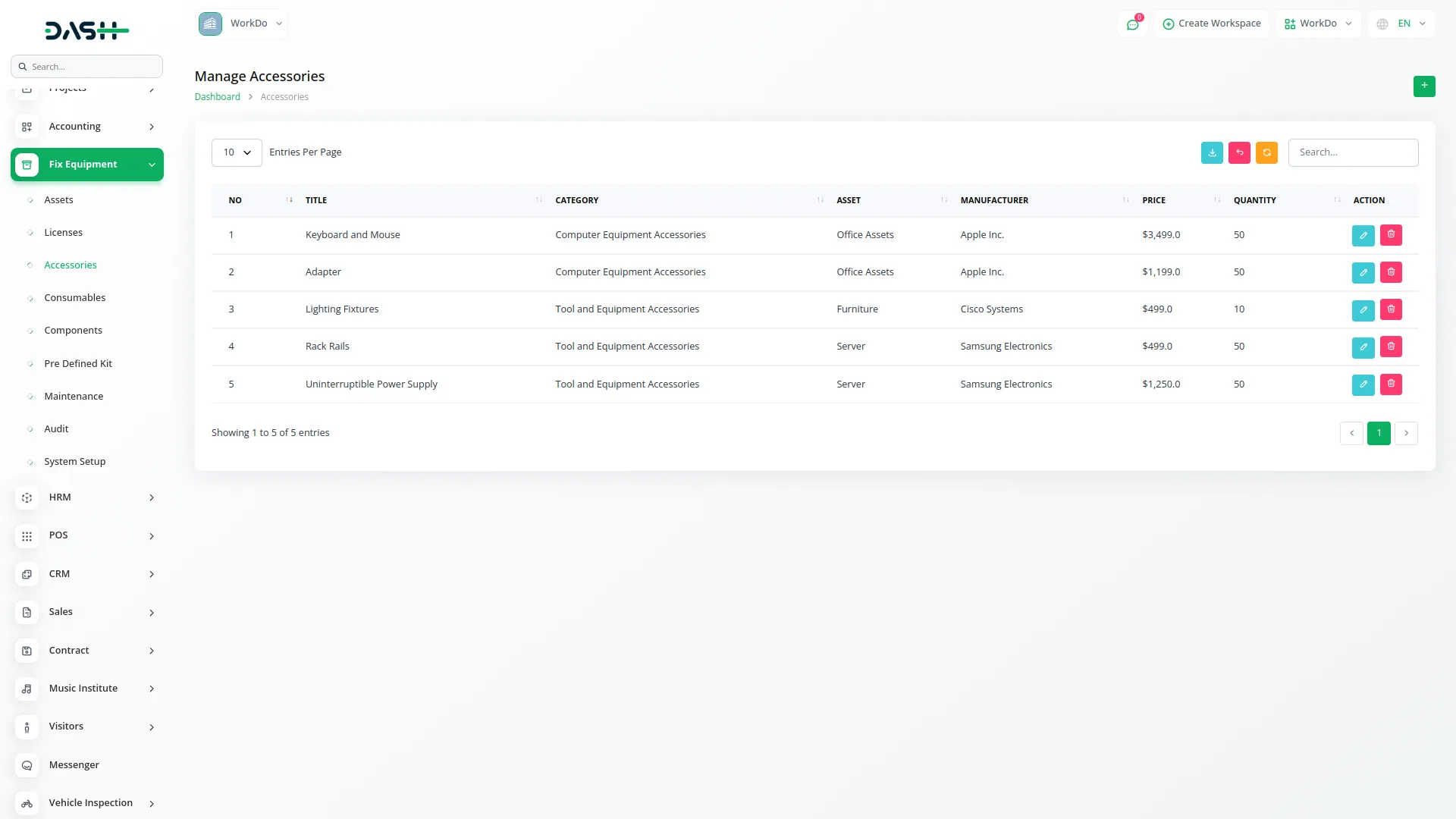Open the EN language dropdown
The width and height of the screenshot is (1456, 819).
pos(1402,24)
